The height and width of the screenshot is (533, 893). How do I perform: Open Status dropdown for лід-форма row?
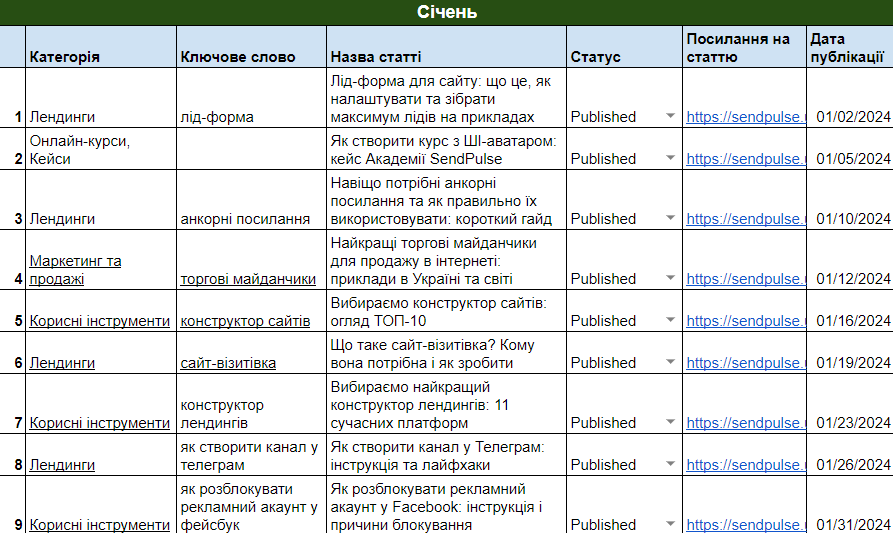point(670,116)
